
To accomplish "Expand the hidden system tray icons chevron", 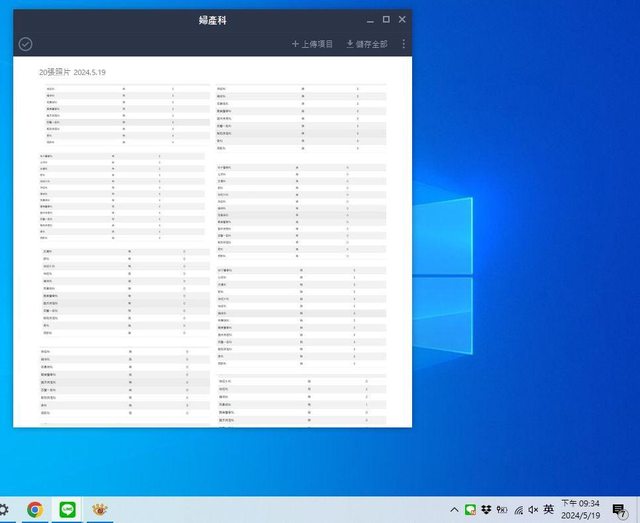I will [454, 509].
